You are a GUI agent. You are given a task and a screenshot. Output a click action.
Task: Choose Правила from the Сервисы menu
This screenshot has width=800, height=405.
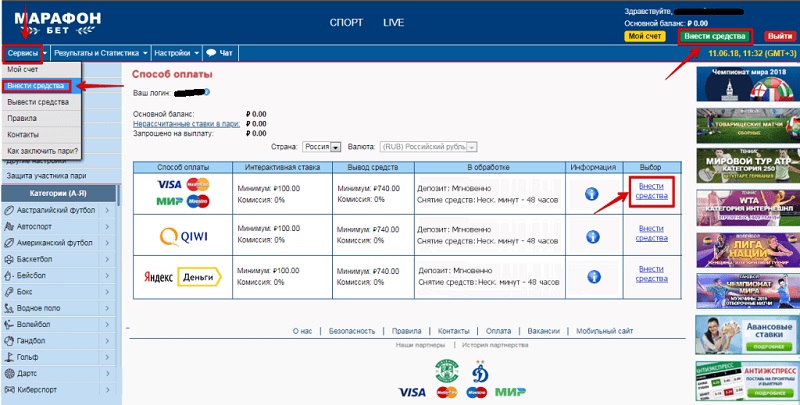coord(23,118)
